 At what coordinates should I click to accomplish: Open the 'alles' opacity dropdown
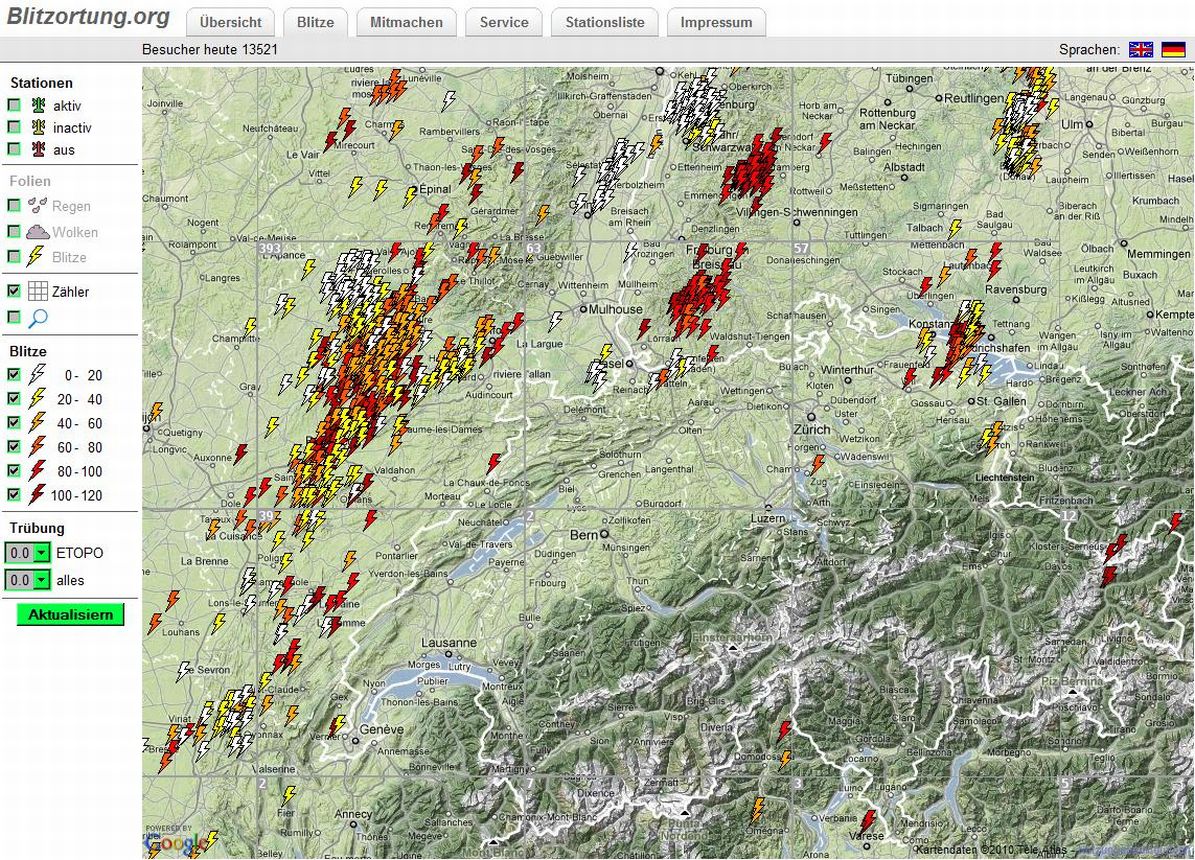click(x=41, y=580)
